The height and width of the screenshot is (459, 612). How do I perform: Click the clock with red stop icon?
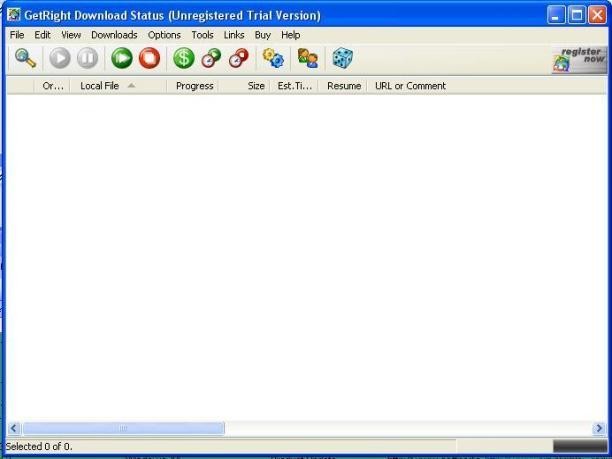239,58
